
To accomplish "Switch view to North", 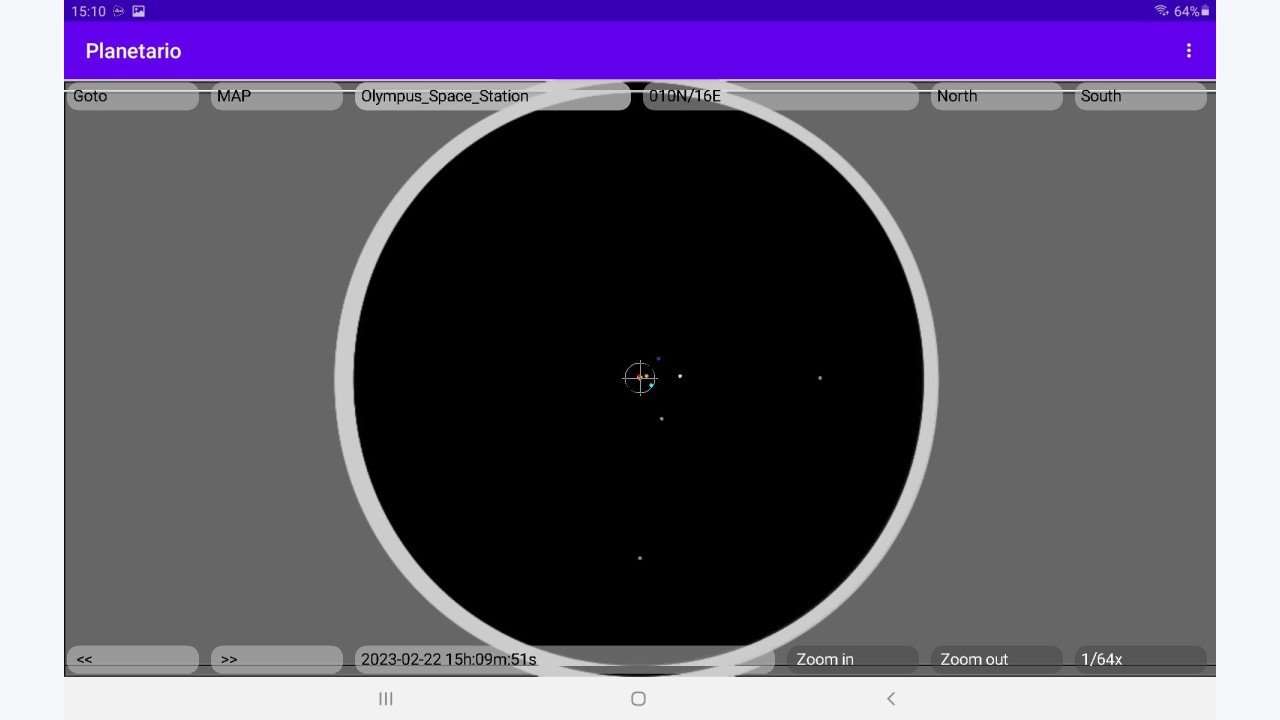I will (x=997, y=96).
